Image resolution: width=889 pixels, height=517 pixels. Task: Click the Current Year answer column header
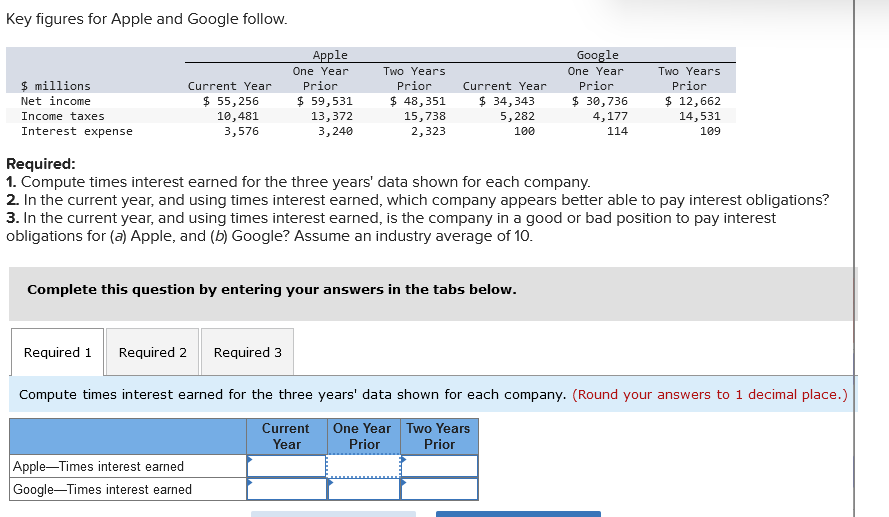pyautogui.click(x=286, y=437)
